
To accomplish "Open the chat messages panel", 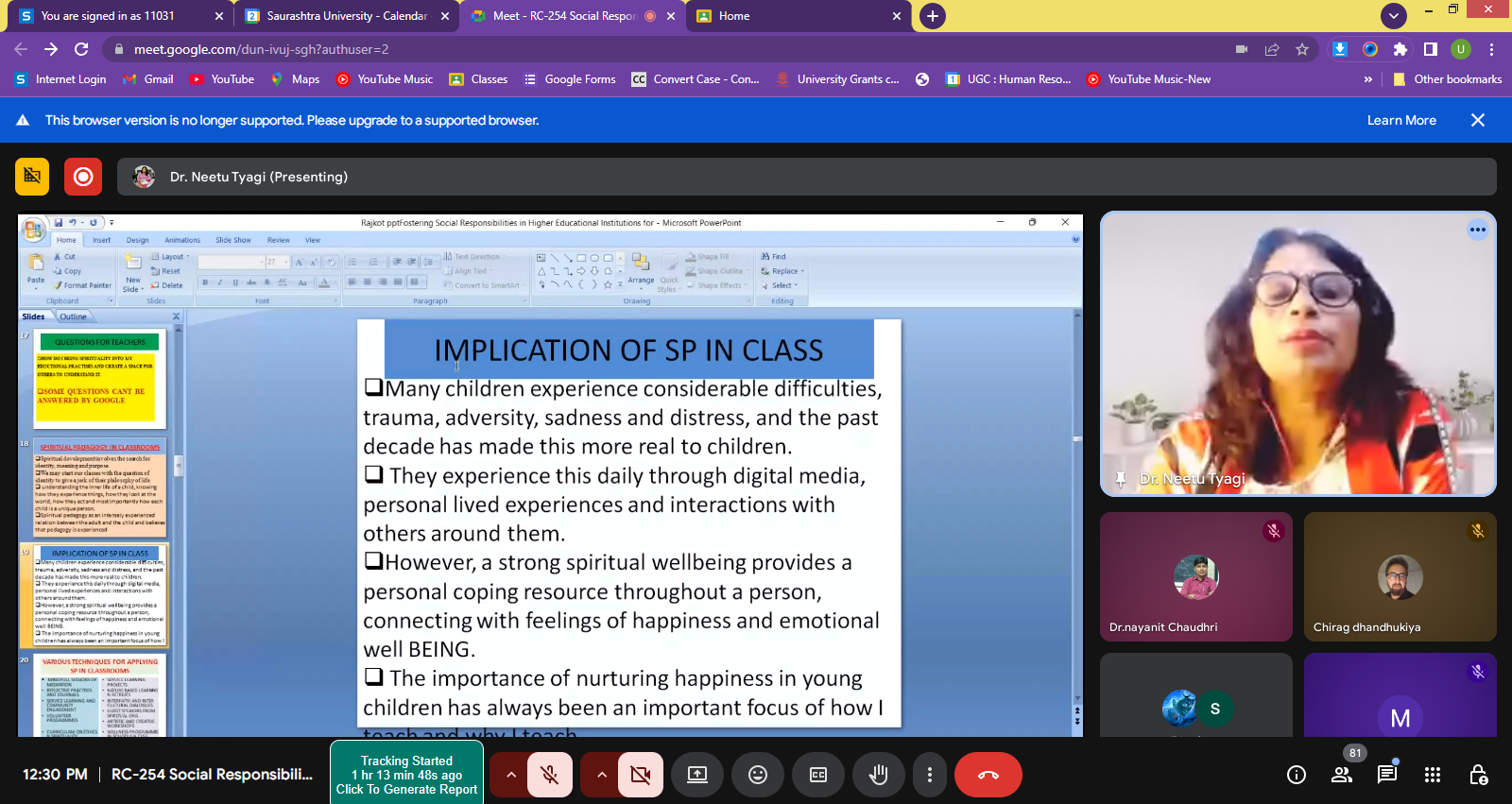I will pyautogui.click(x=1386, y=775).
